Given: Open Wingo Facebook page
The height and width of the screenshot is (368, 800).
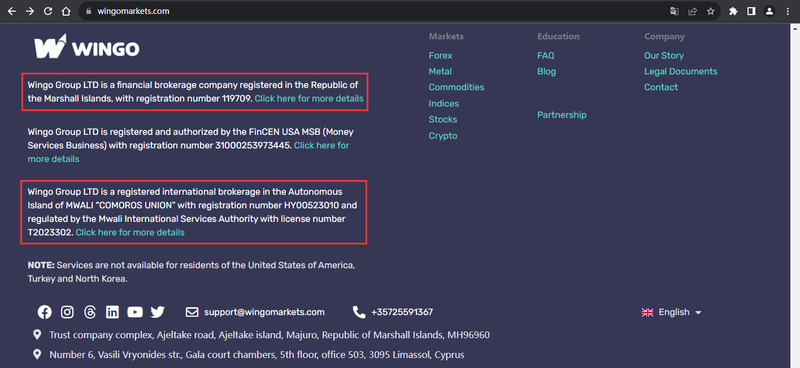Looking at the screenshot, I should coord(44,312).
